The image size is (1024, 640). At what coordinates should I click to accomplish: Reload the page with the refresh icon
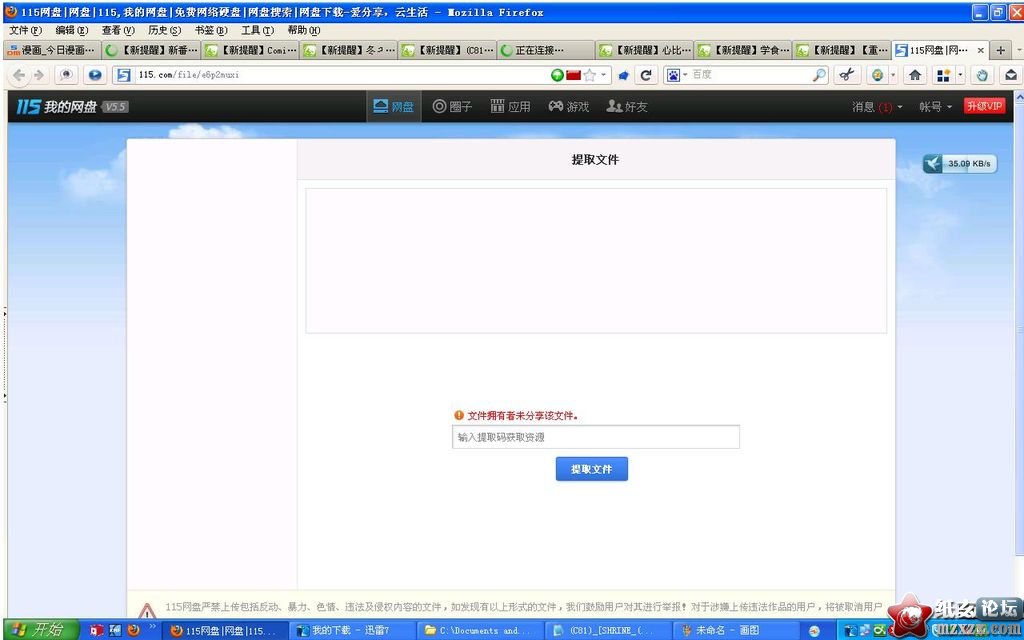[x=646, y=75]
